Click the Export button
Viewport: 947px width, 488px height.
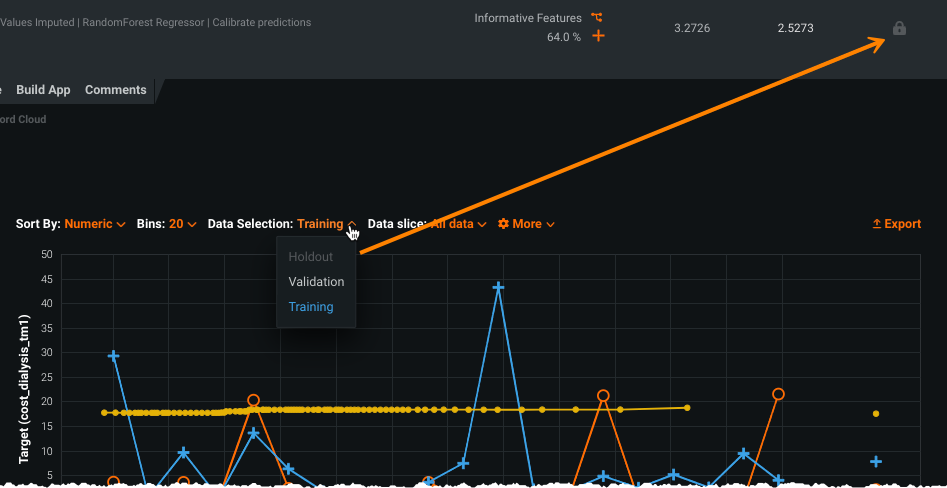897,224
